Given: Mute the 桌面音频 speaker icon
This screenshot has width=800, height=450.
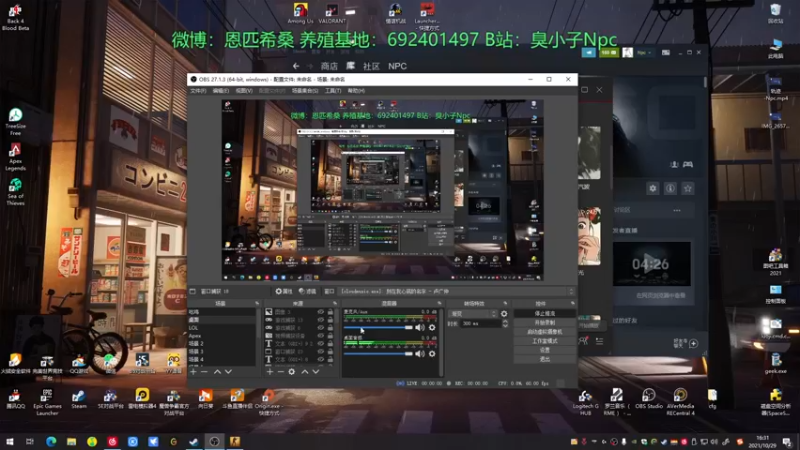Looking at the screenshot, I should click(420, 354).
